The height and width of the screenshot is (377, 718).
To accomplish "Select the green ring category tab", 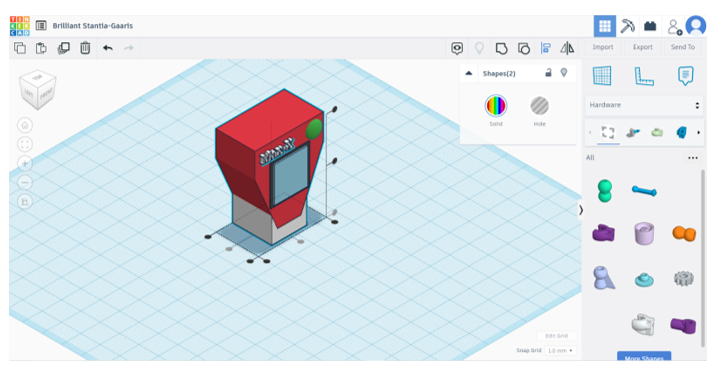I will pyautogui.click(x=657, y=133).
